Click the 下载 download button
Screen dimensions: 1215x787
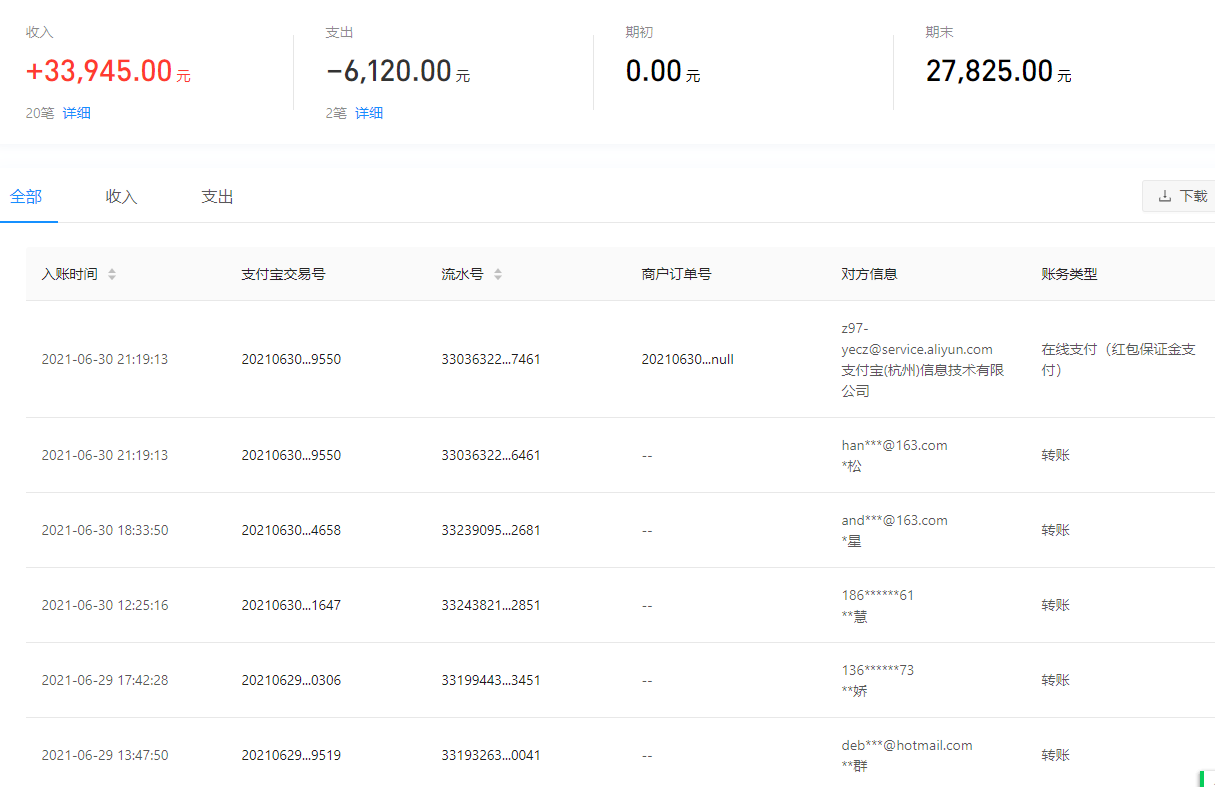(1182, 196)
